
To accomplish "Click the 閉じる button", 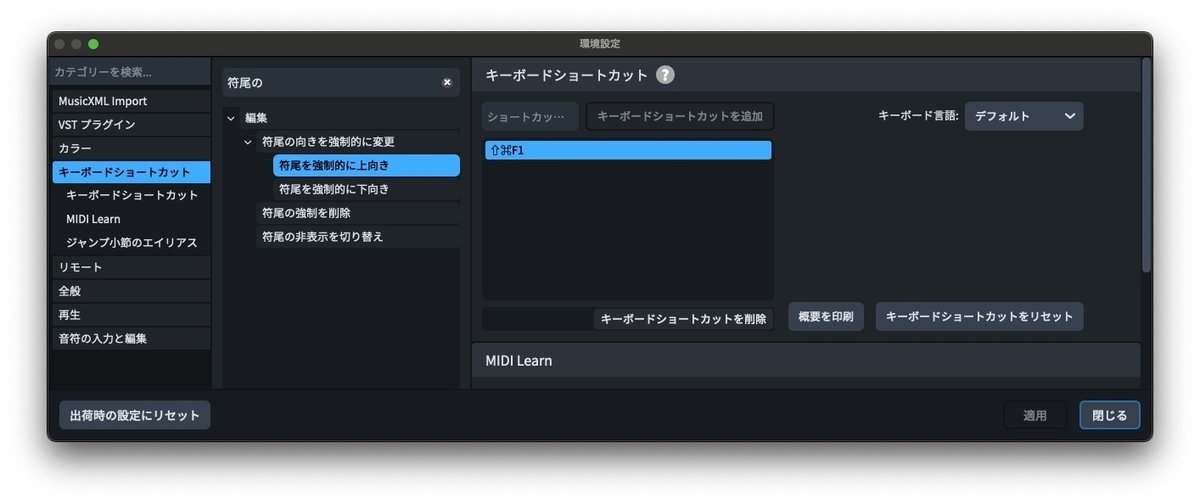I will click(x=1110, y=415).
